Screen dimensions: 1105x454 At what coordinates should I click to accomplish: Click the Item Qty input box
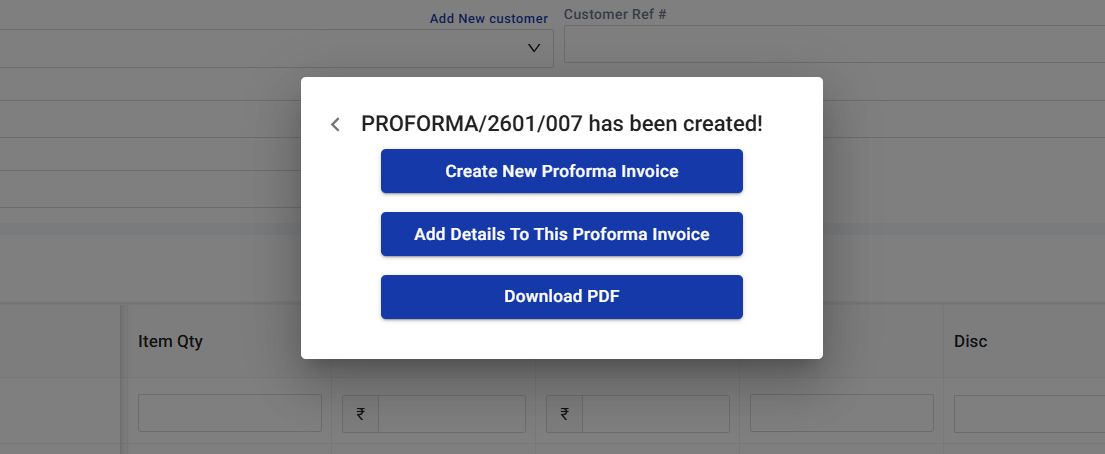point(230,413)
